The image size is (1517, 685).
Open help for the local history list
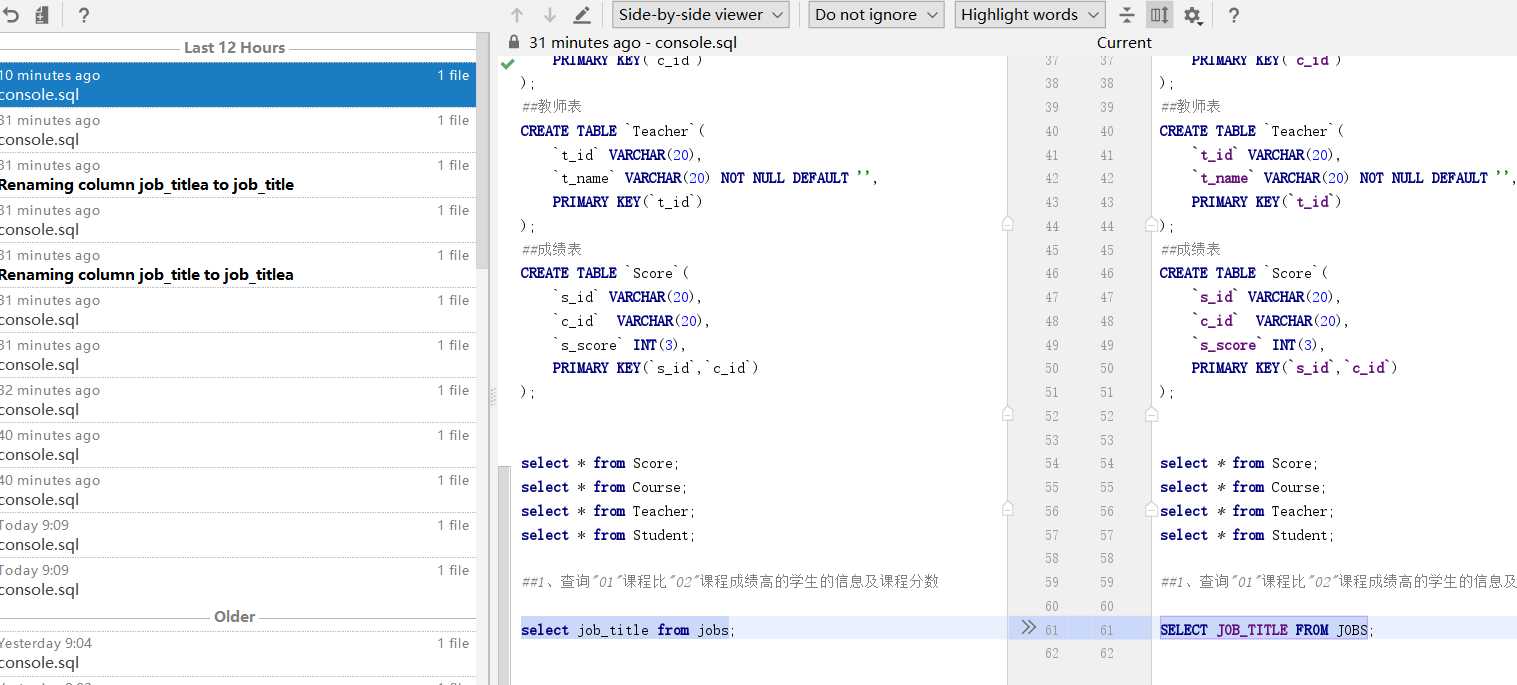84,15
